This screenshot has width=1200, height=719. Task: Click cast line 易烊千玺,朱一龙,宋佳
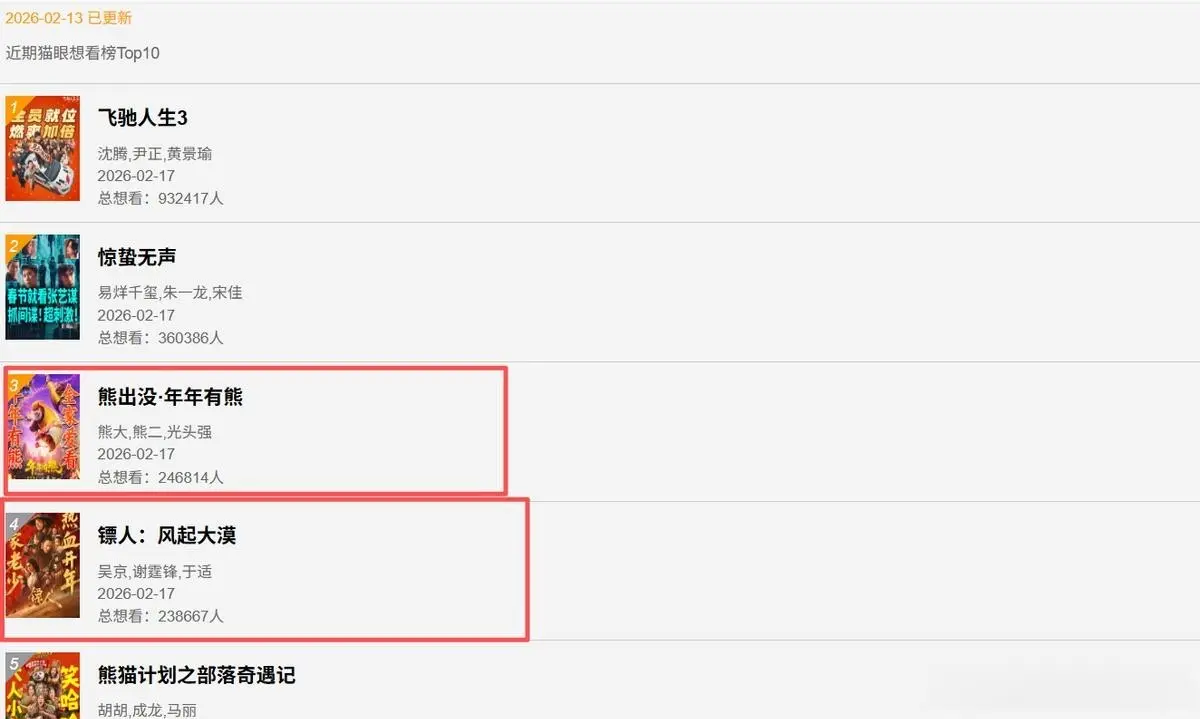click(x=170, y=293)
